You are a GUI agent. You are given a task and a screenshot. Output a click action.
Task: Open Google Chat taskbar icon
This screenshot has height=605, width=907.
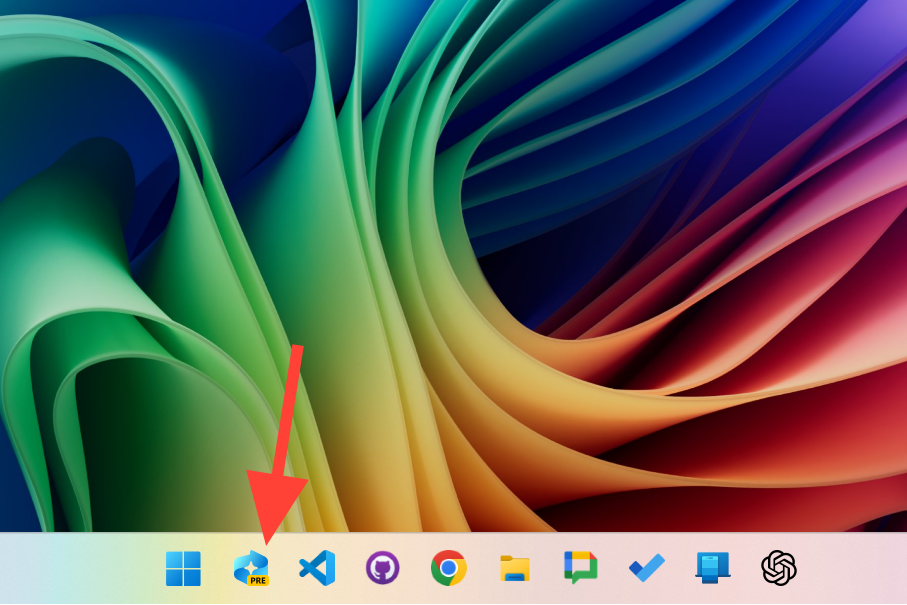[x=581, y=567]
